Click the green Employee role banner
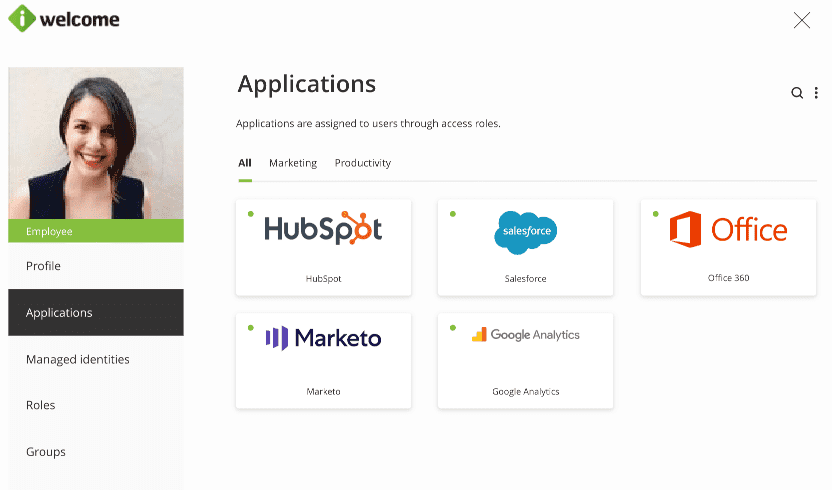This screenshot has width=832, height=490. pos(96,231)
